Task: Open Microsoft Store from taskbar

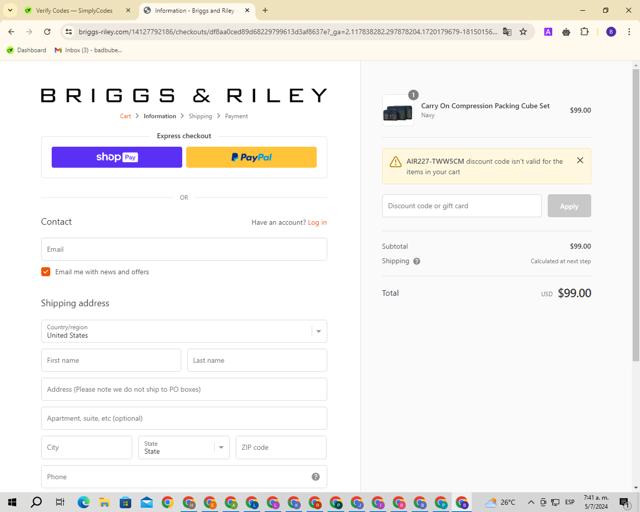Action: [x=125, y=502]
